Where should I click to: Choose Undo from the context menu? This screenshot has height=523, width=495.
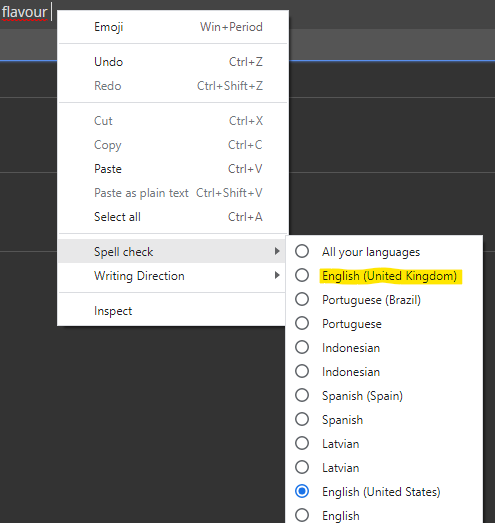coord(173,62)
